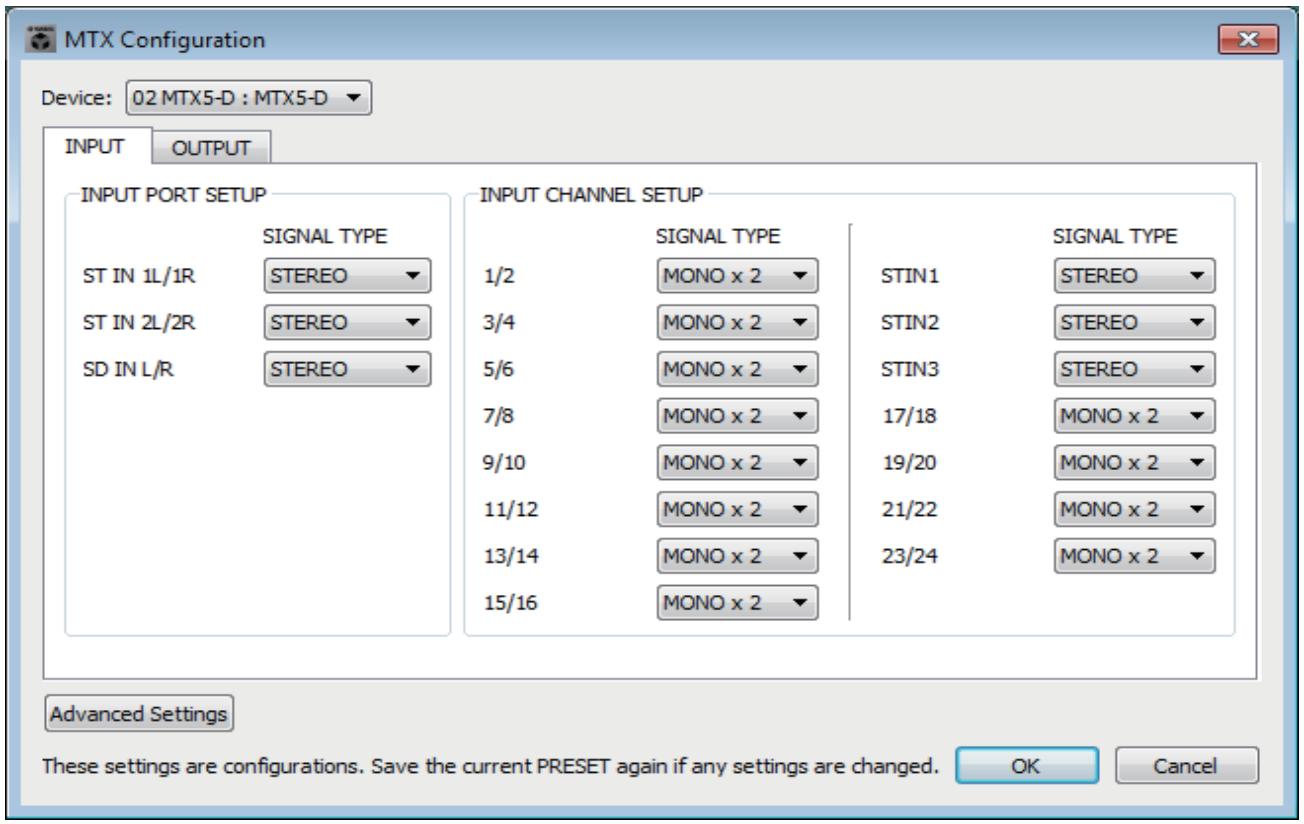Open STIN2 signal type dropdown

[x=1134, y=322]
